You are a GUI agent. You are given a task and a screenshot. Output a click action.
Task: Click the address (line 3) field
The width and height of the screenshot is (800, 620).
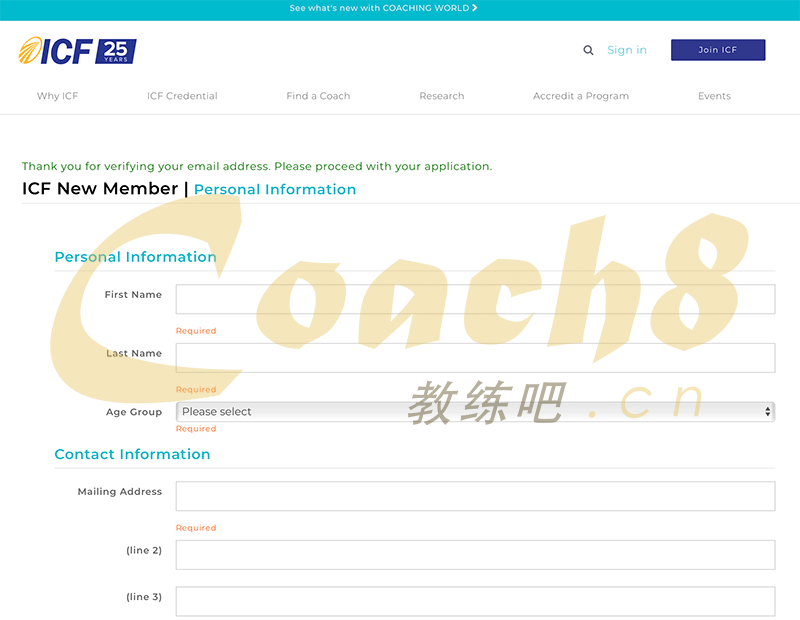(x=475, y=601)
